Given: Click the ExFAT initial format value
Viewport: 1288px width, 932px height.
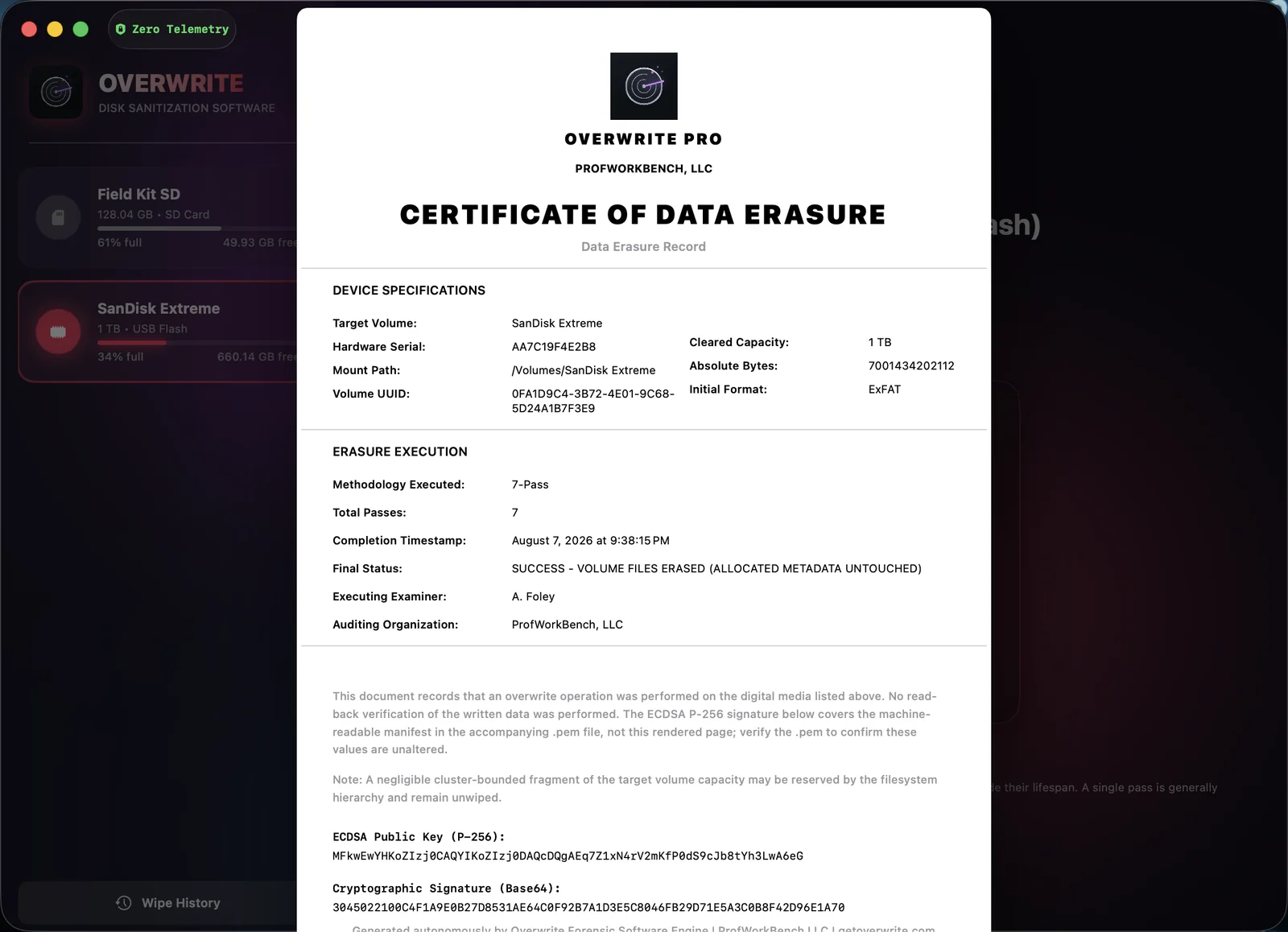Looking at the screenshot, I should point(885,389).
